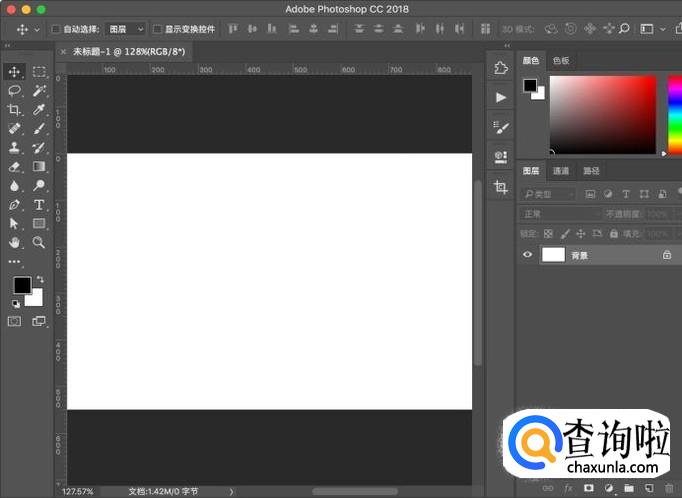Open the layer blend mode 正常 dropdown
Viewport: 682px width, 498px height.
555,214
